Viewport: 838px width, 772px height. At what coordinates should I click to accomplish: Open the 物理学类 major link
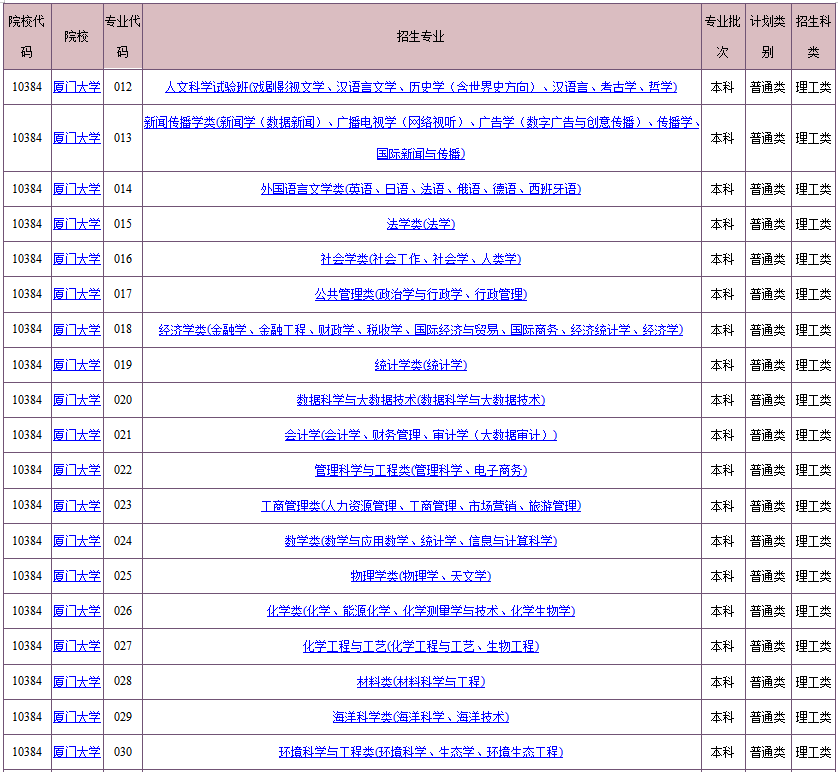[x=421, y=576]
